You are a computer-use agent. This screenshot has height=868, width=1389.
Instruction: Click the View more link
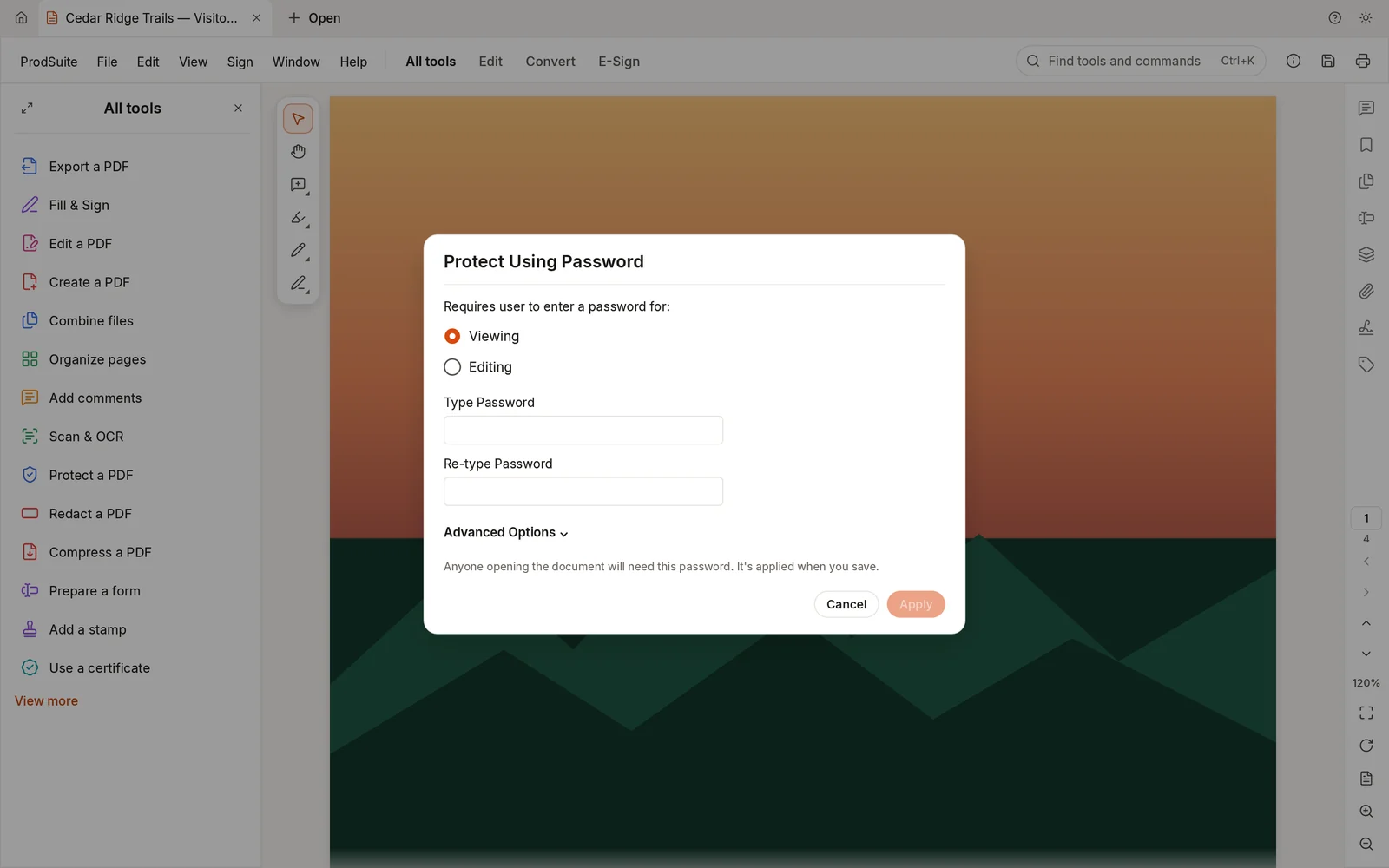pos(46,700)
